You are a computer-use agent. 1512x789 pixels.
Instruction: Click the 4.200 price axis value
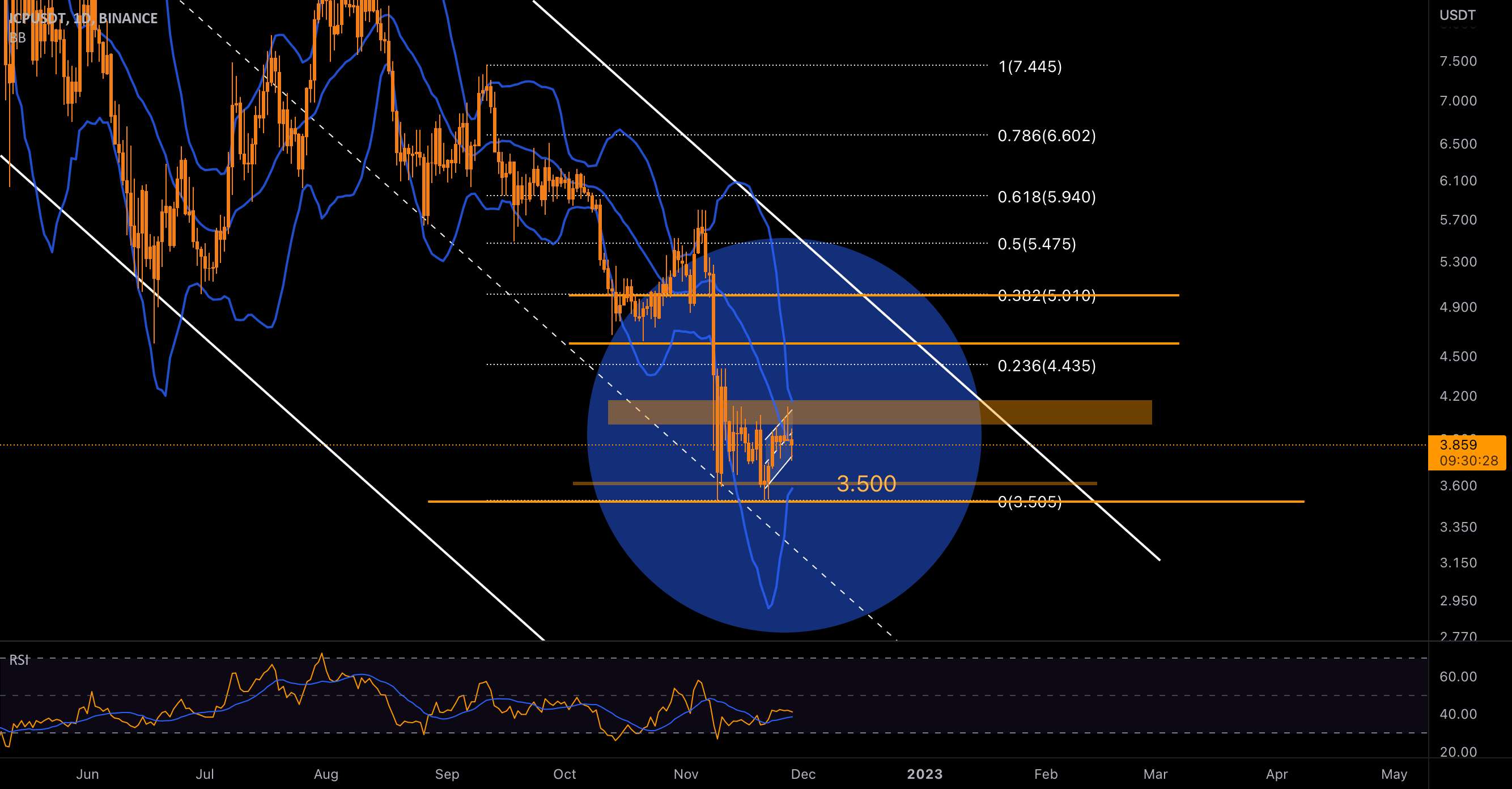coord(1458,396)
